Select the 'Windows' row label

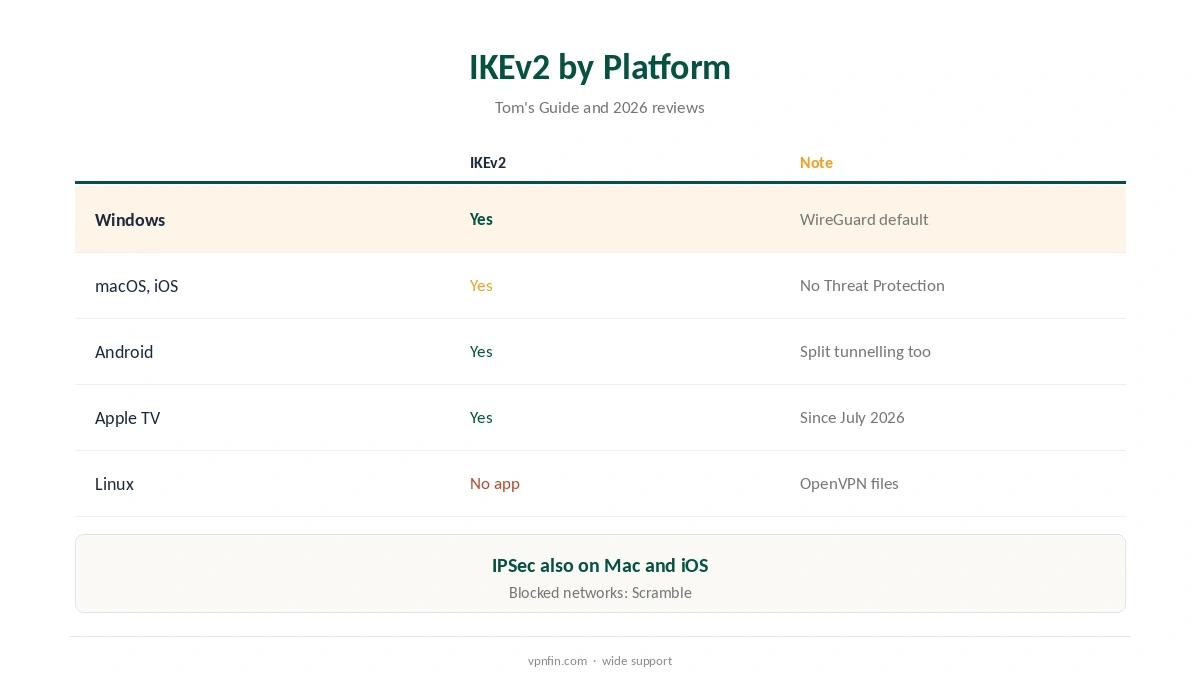click(130, 219)
